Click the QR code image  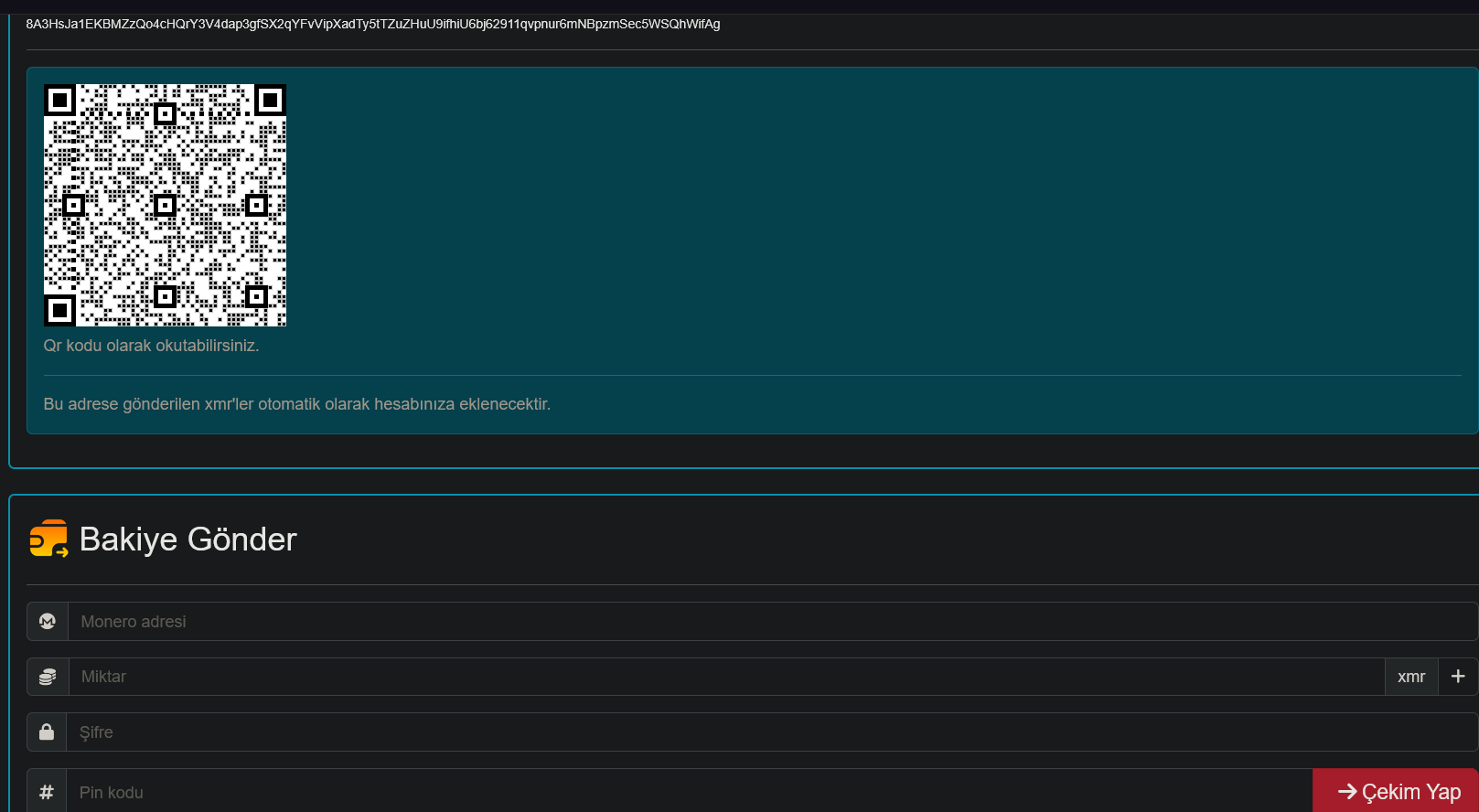click(165, 205)
